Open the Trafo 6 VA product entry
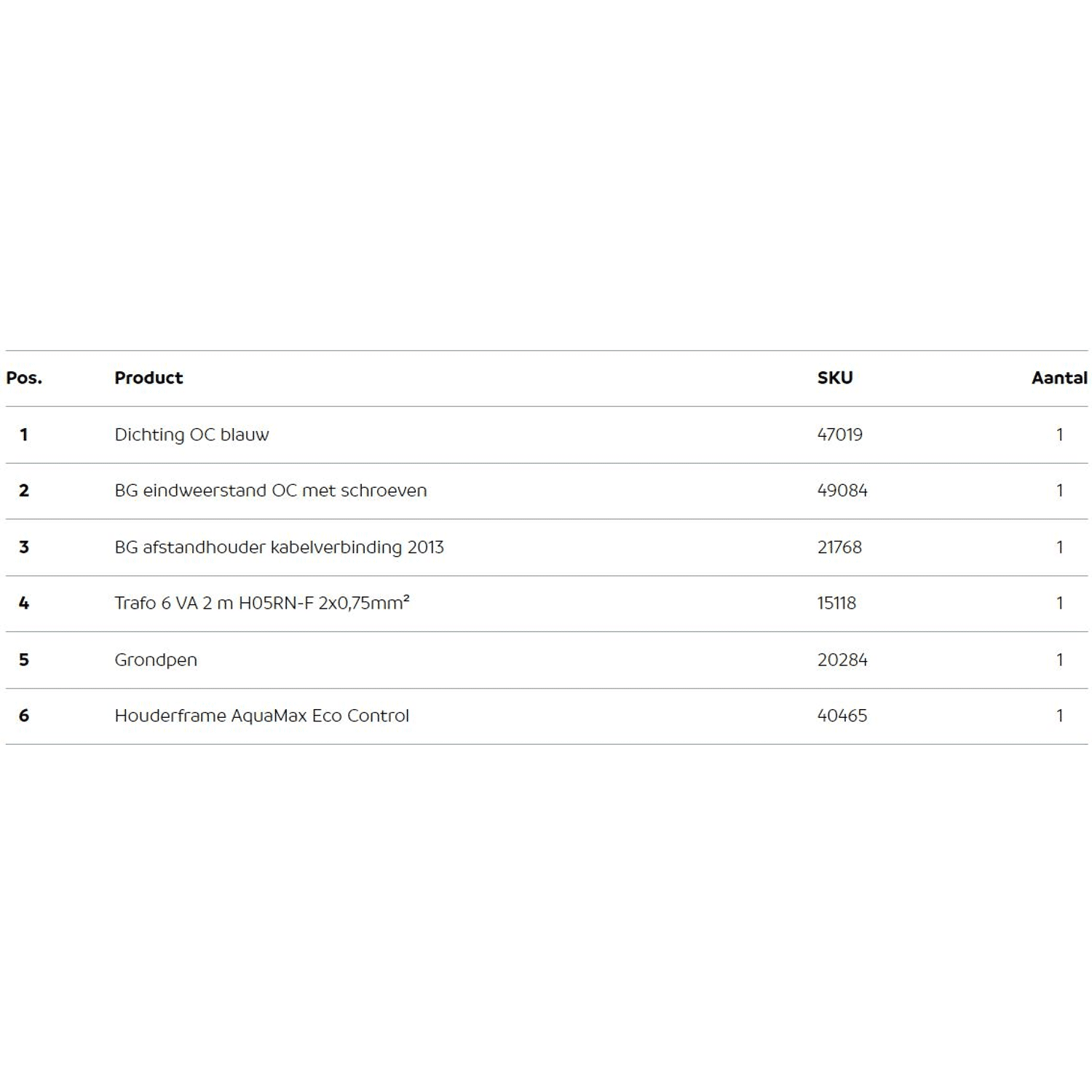1092x1092 pixels. click(261, 603)
